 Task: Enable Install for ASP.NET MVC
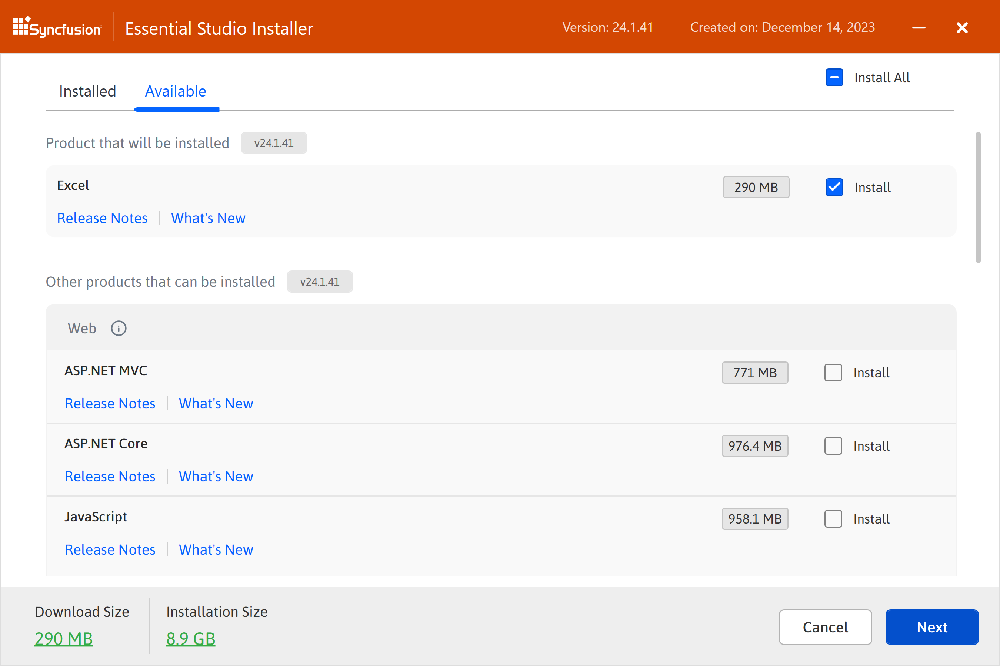tap(833, 372)
